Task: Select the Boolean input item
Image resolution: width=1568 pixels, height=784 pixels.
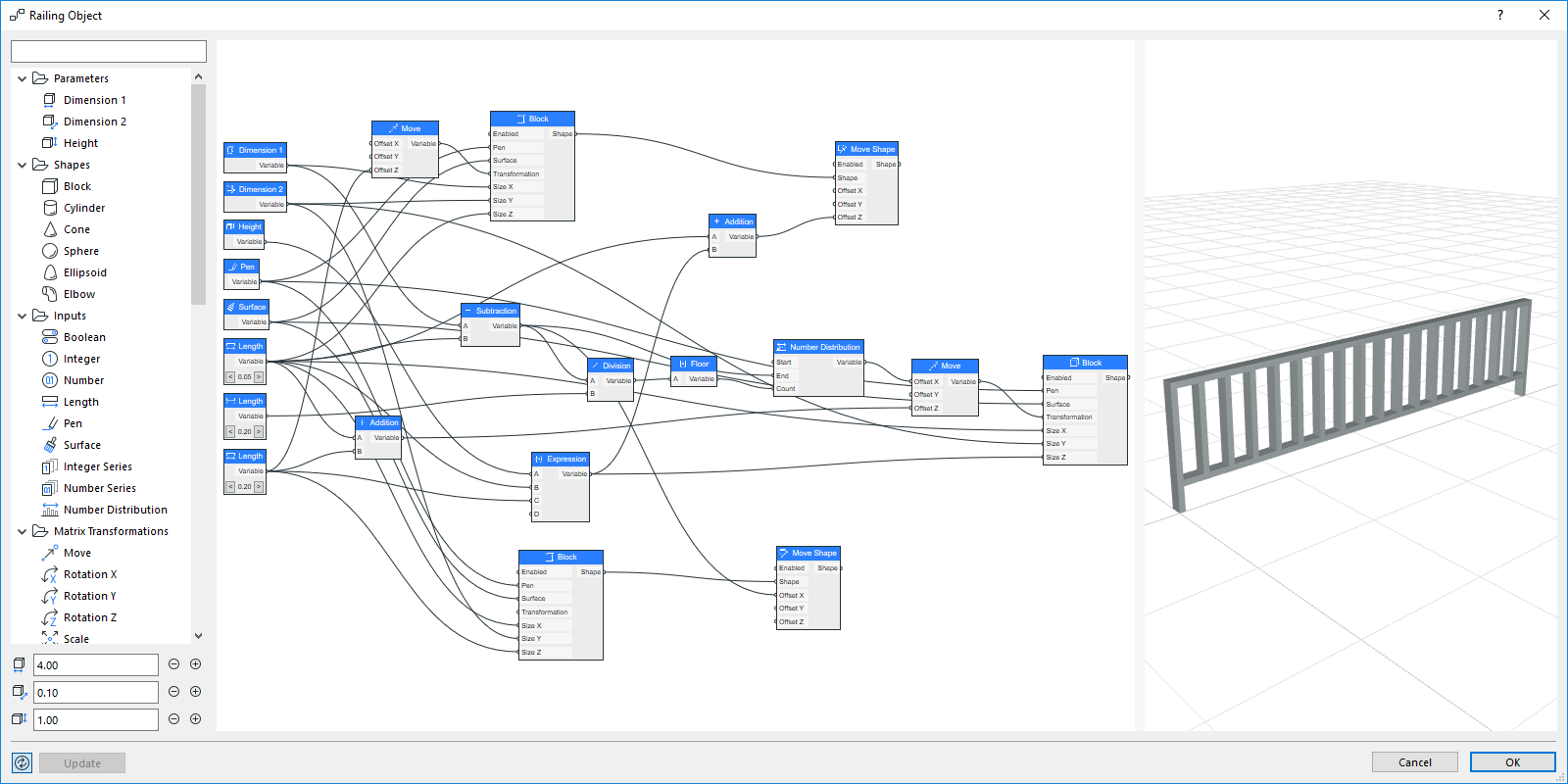Action: [84, 337]
